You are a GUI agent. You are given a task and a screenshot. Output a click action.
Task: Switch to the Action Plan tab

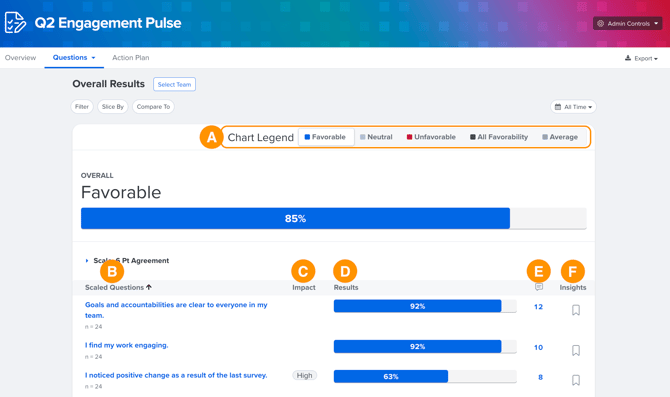point(131,58)
